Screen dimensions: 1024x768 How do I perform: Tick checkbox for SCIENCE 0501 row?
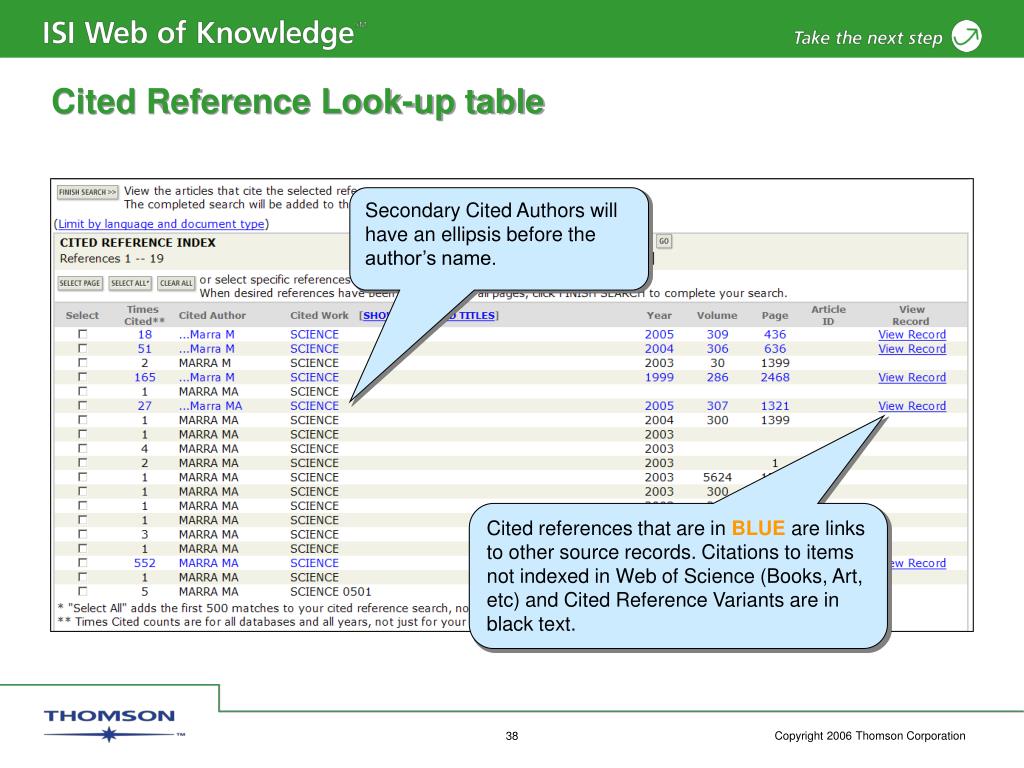(82, 591)
